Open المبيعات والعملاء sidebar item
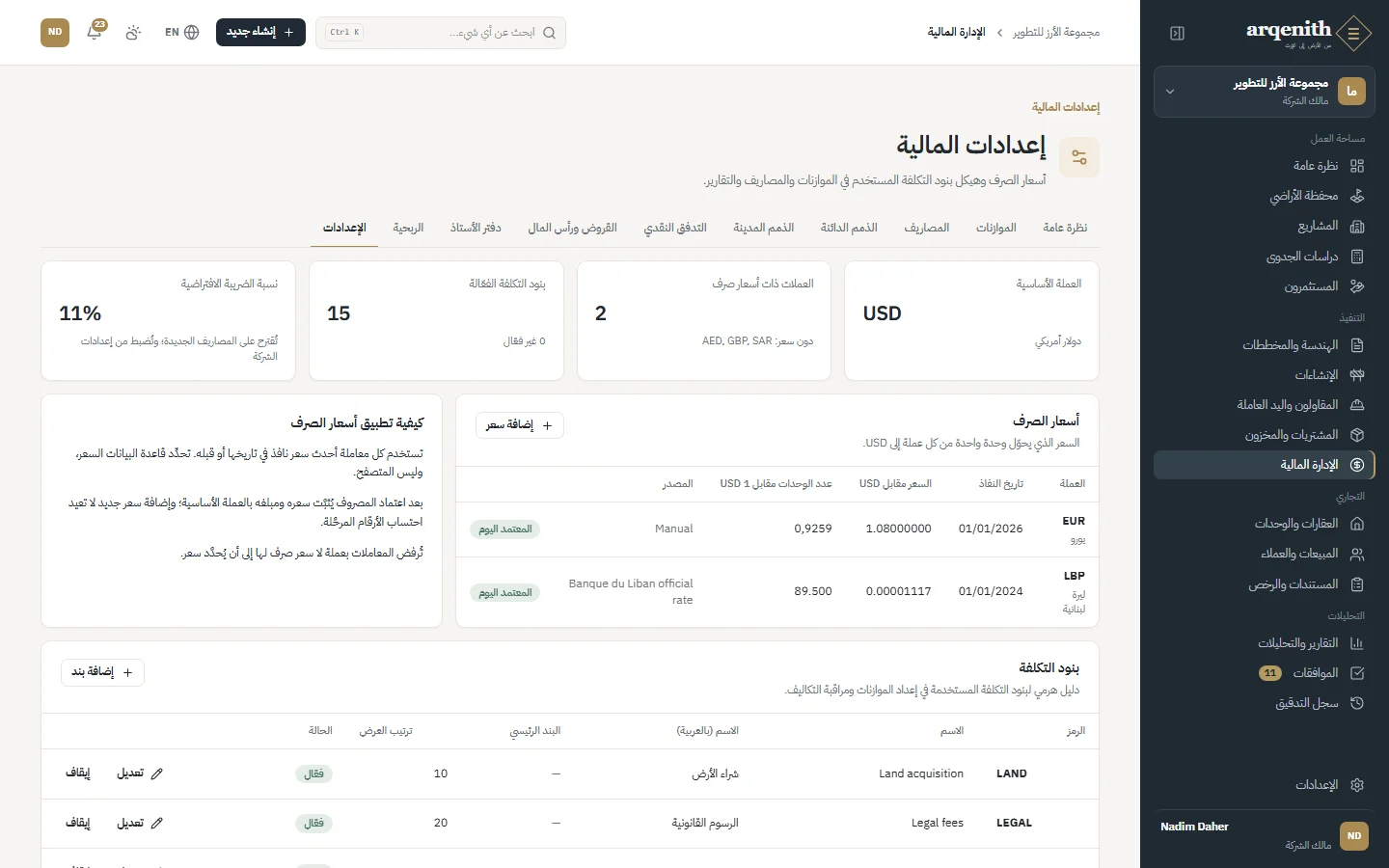This screenshot has height=868, width=1389. tap(1264, 554)
